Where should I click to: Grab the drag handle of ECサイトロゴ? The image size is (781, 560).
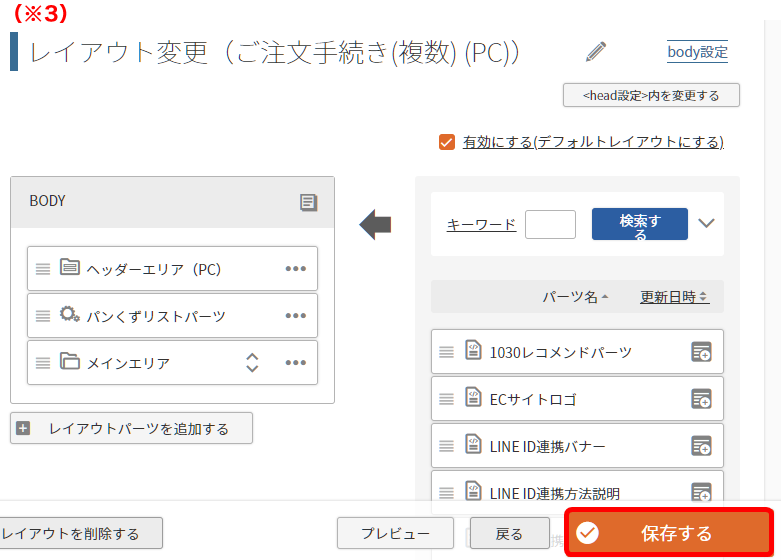click(446, 399)
